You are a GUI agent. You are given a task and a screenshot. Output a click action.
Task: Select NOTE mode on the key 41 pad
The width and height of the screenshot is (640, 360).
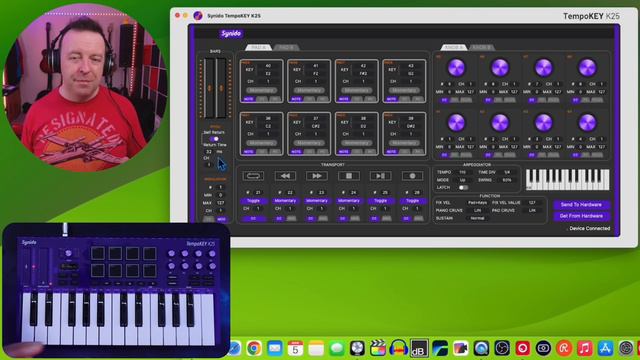[x=296, y=99]
